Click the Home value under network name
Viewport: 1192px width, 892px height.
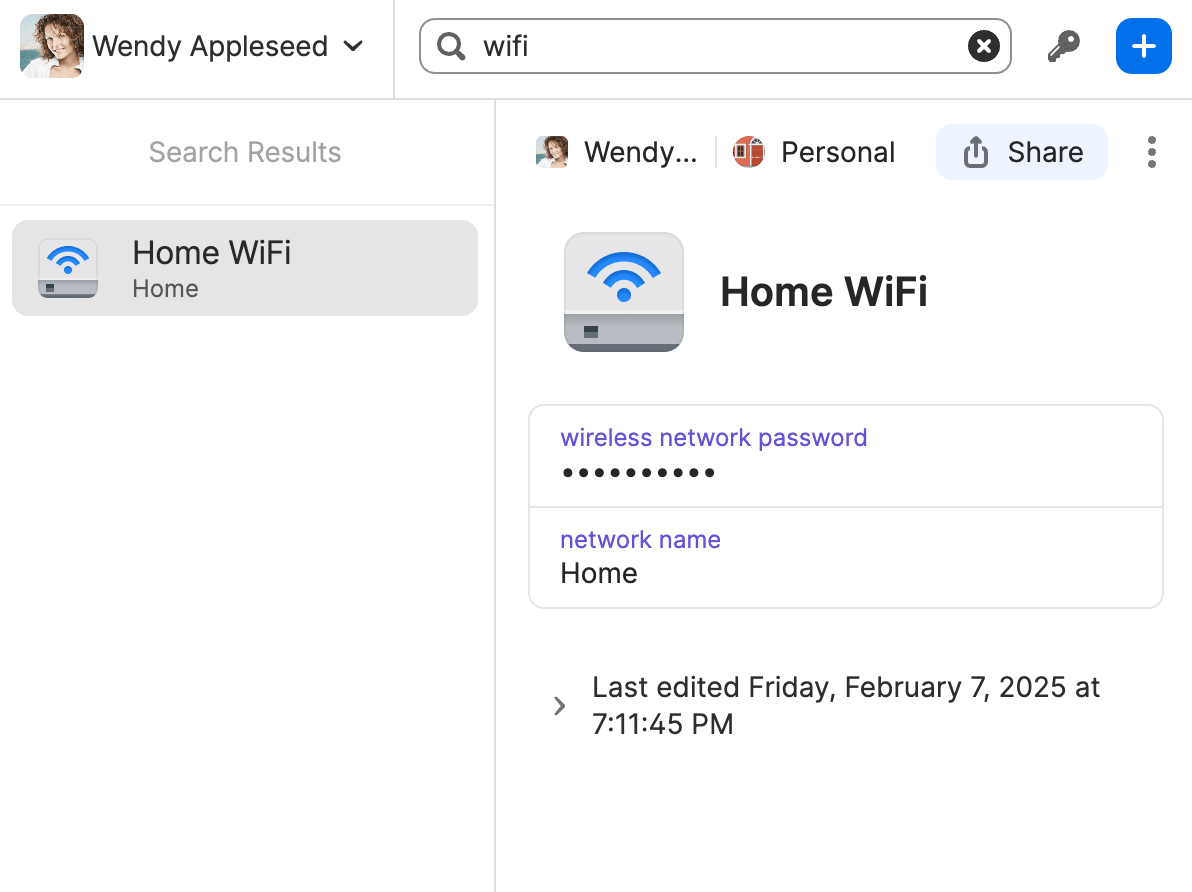coord(599,573)
